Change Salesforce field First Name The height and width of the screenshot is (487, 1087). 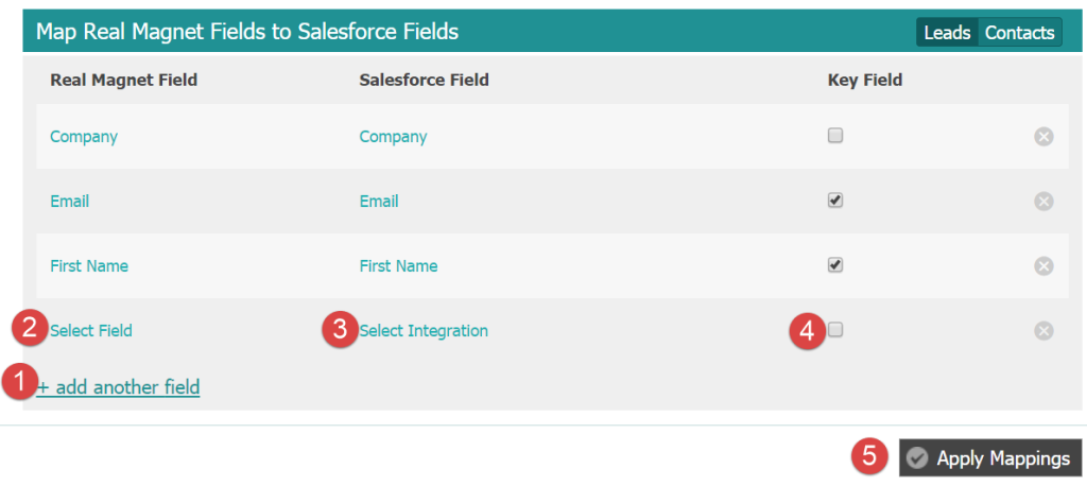pyautogui.click(x=398, y=266)
